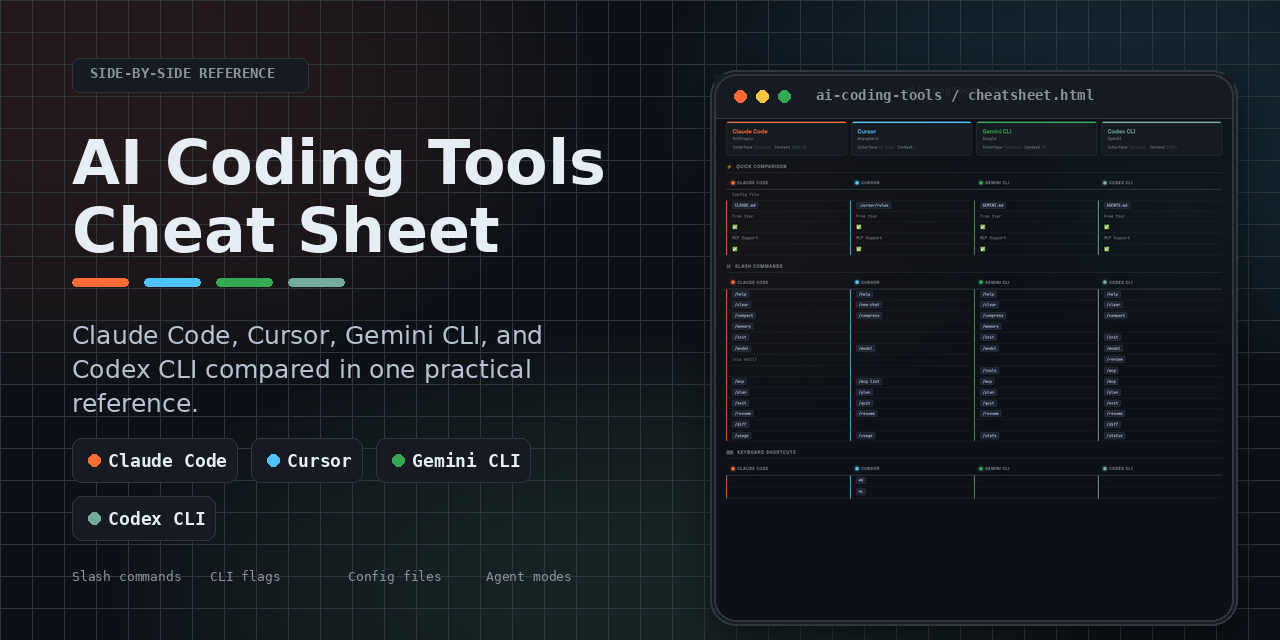The height and width of the screenshot is (640, 1280).
Task: Click the Slash Commands section heading
Action: 759,267
